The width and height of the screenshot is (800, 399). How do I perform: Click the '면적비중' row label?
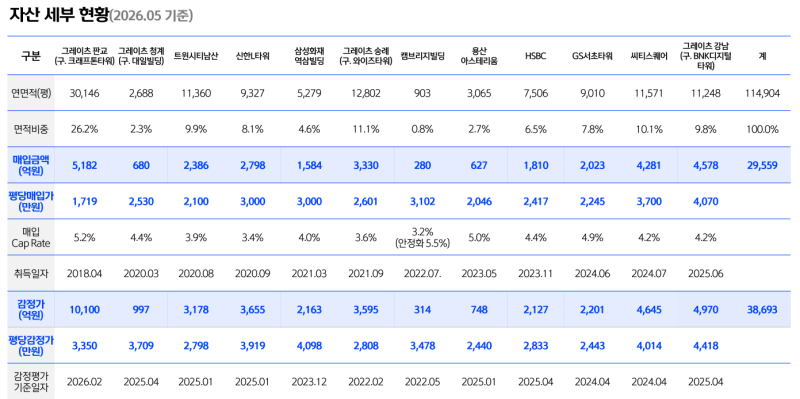[31, 129]
